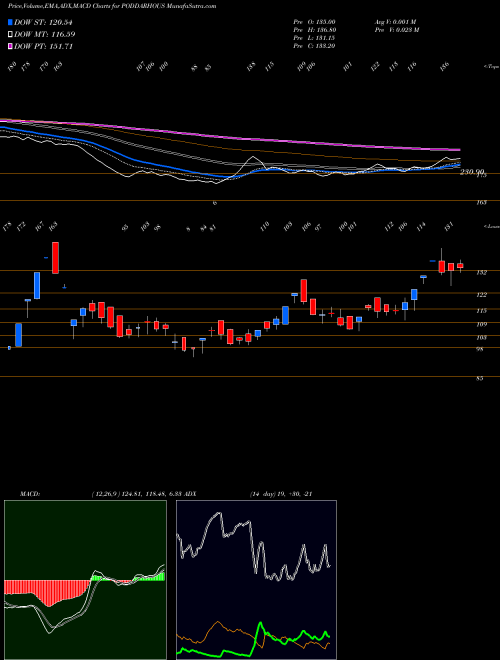Click the tall red candlestick under label 163
Image resolution: width=500 pixels, height=660 pixels.
55,258
